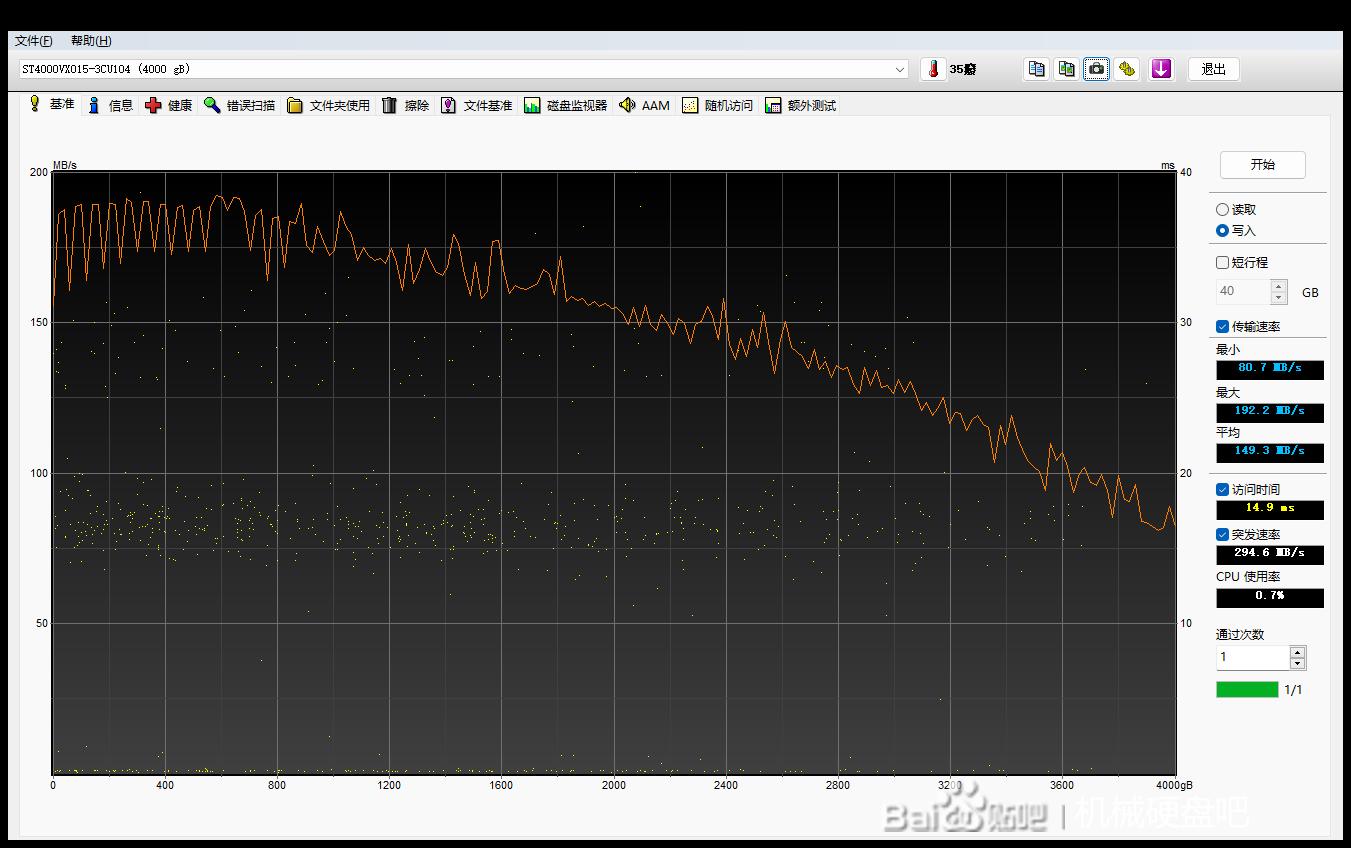
Task: Go to the 错误扫描 error scan tab
Action: click(240, 105)
